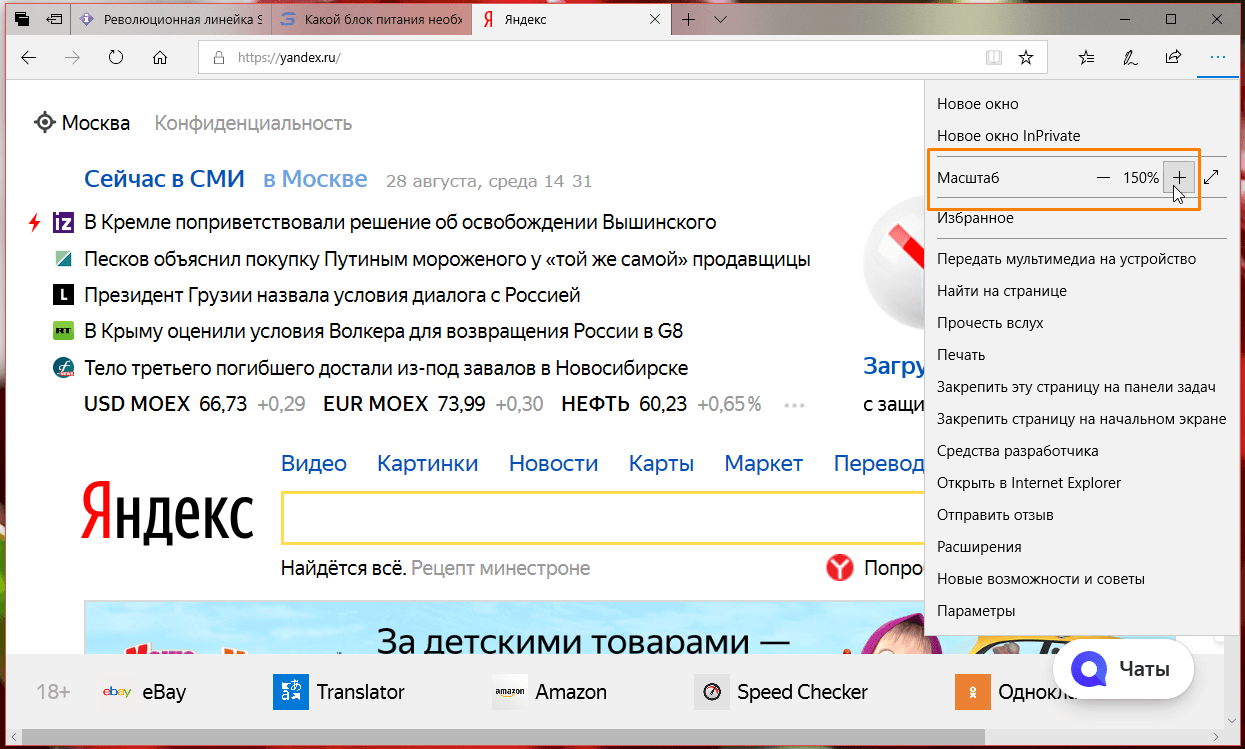Viewport: 1245px width, 749px height.
Task: Click the Москва location icon
Action: click(44, 123)
